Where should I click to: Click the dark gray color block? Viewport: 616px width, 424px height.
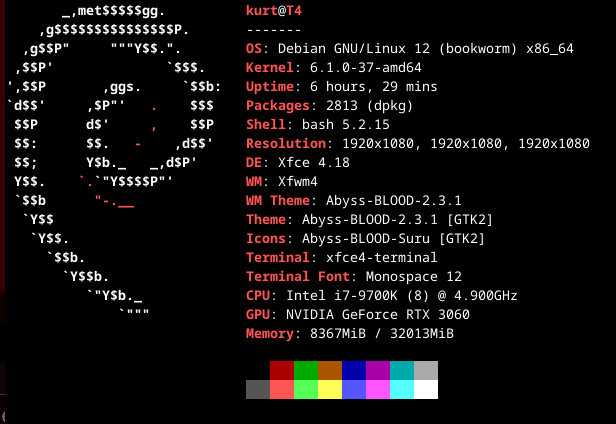click(258, 389)
